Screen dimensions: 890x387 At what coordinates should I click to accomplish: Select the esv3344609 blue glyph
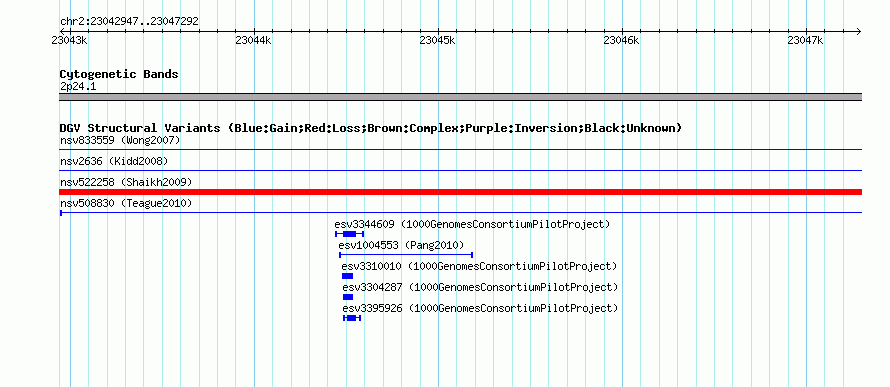point(349,234)
